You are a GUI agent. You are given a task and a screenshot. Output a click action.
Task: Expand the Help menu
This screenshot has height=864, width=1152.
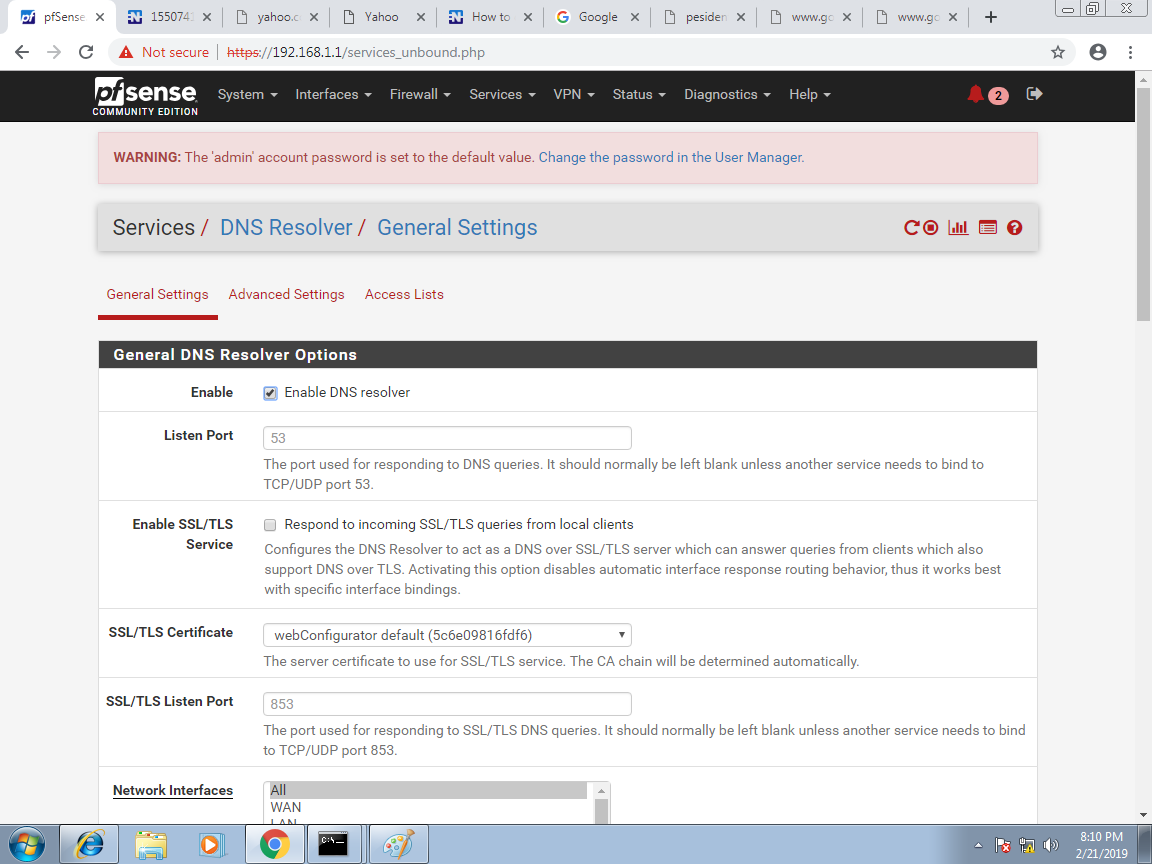point(810,94)
